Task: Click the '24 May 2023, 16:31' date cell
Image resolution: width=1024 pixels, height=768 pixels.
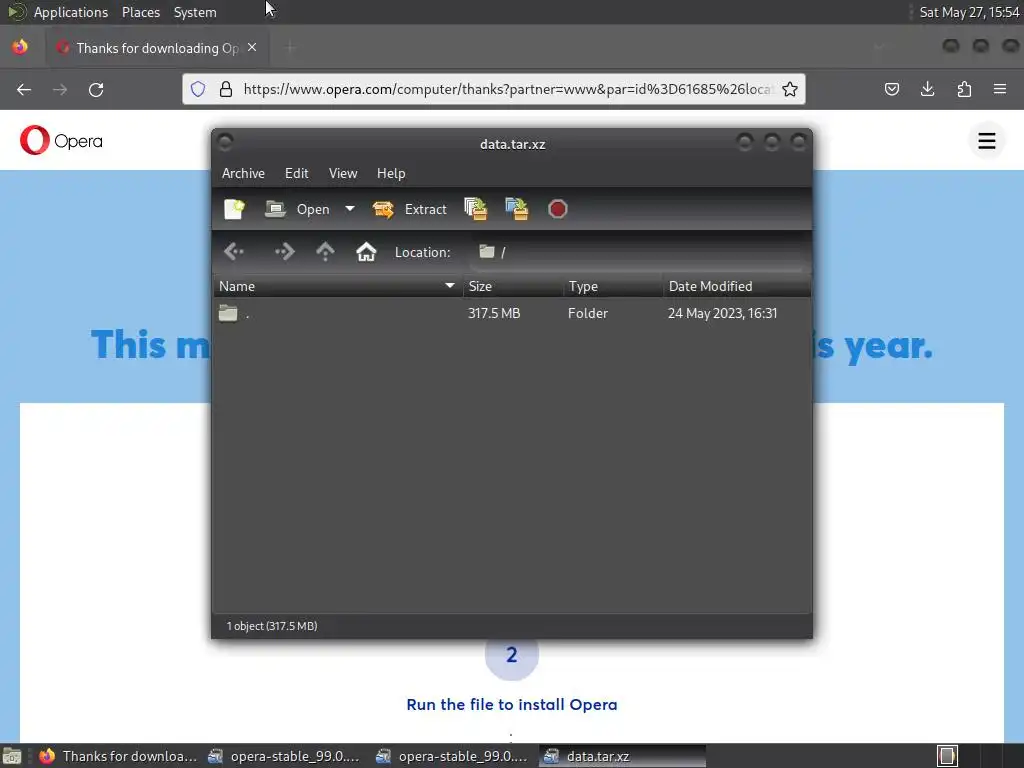Action: pyautogui.click(x=722, y=313)
